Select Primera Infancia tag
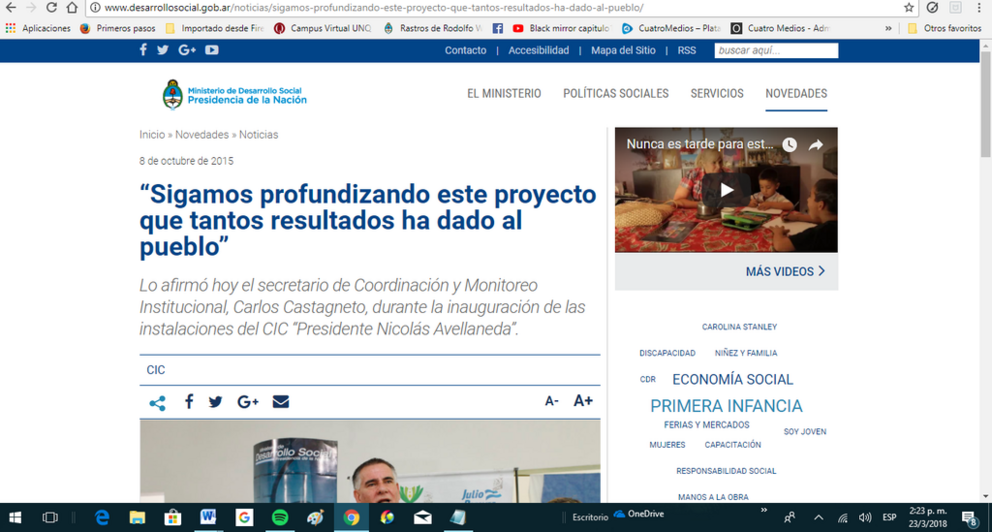Viewport: 992px width, 532px height. (x=726, y=405)
